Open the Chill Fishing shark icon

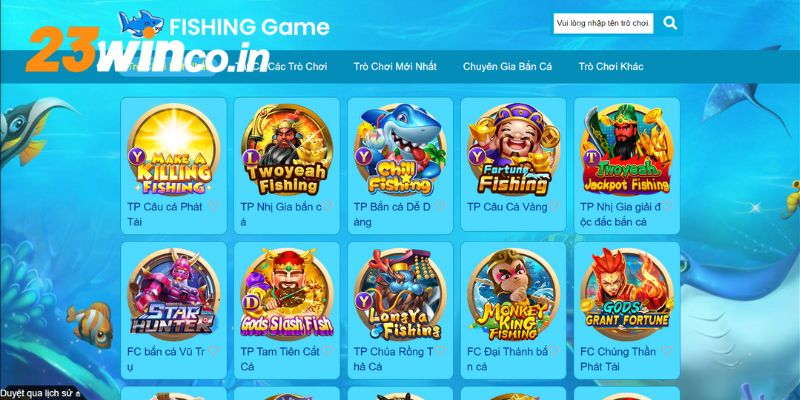401,149
